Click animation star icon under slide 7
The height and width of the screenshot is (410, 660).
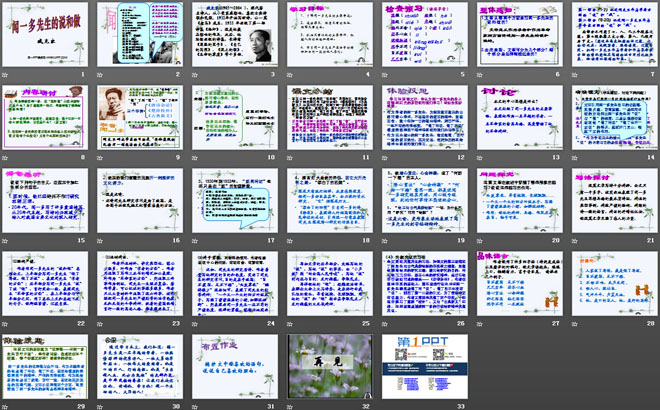tap(575, 75)
